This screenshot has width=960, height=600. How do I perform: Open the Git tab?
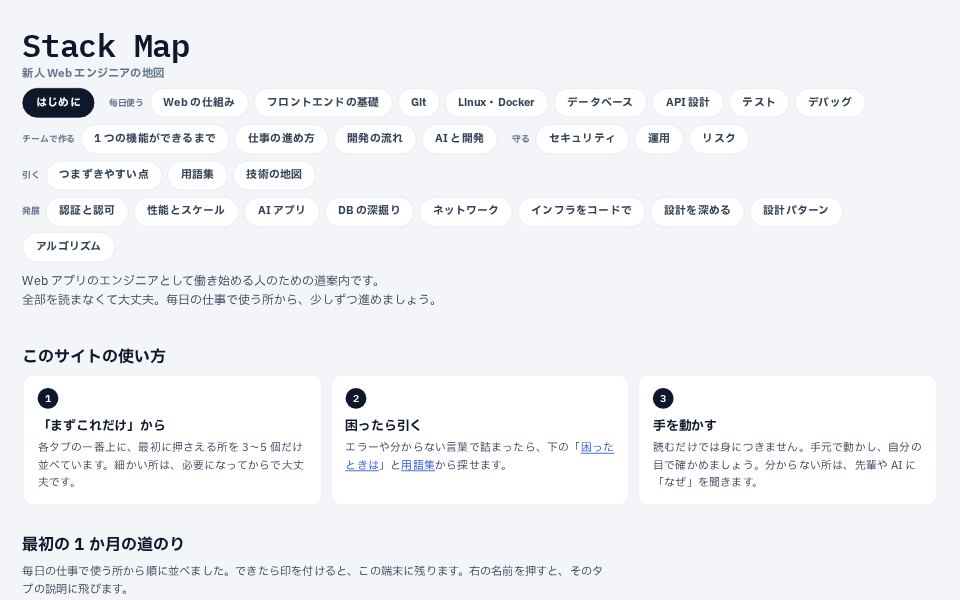(x=419, y=102)
